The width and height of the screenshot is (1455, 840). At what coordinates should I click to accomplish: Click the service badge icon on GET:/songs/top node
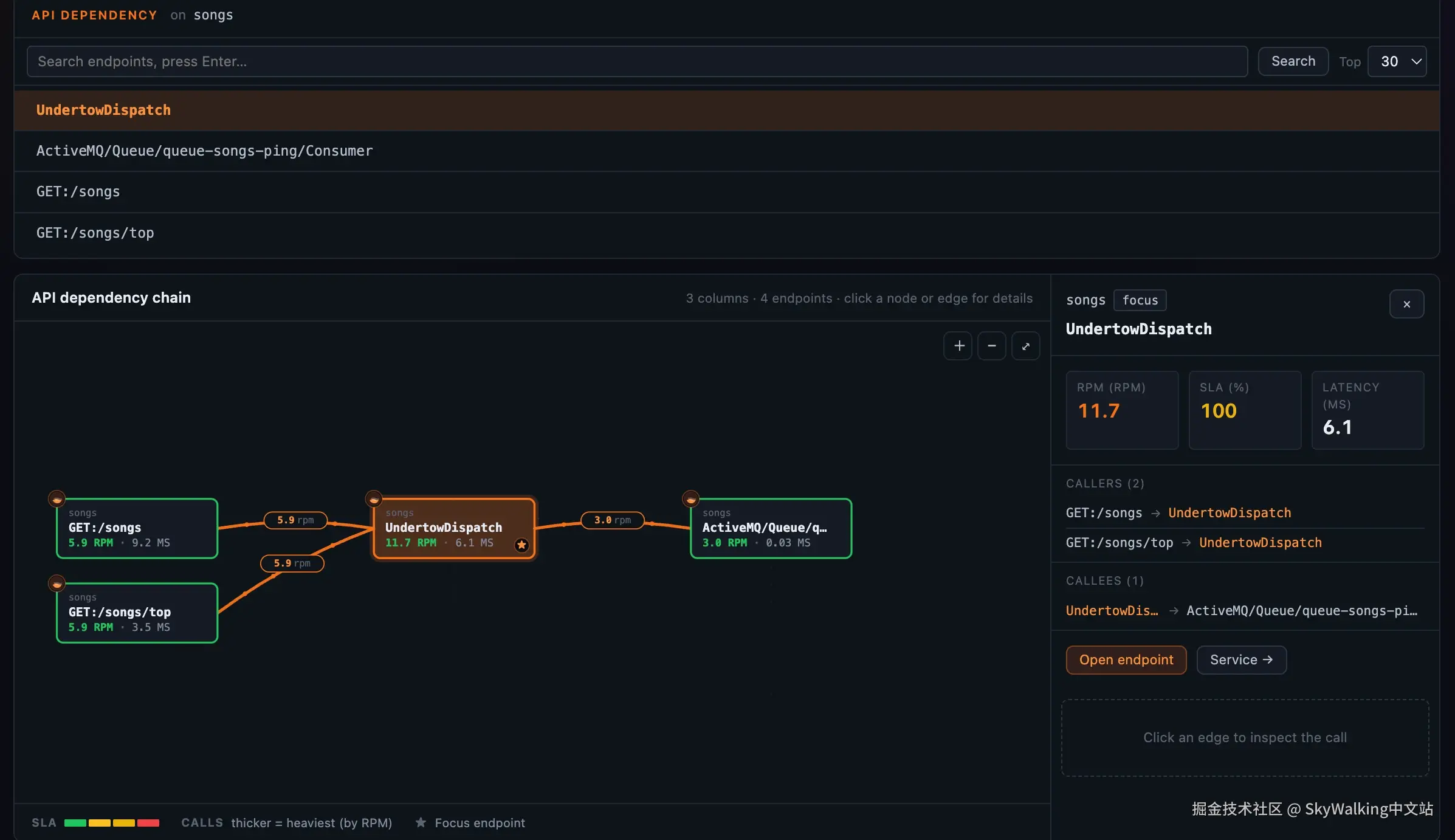57,584
